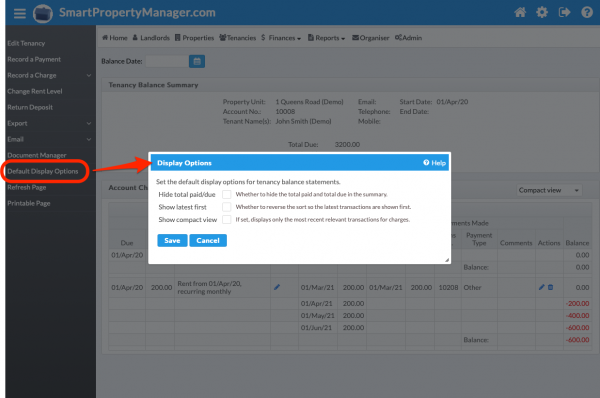Go to home via top-right house icon
The width and height of the screenshot is (600, 398).
click(520, 13)
